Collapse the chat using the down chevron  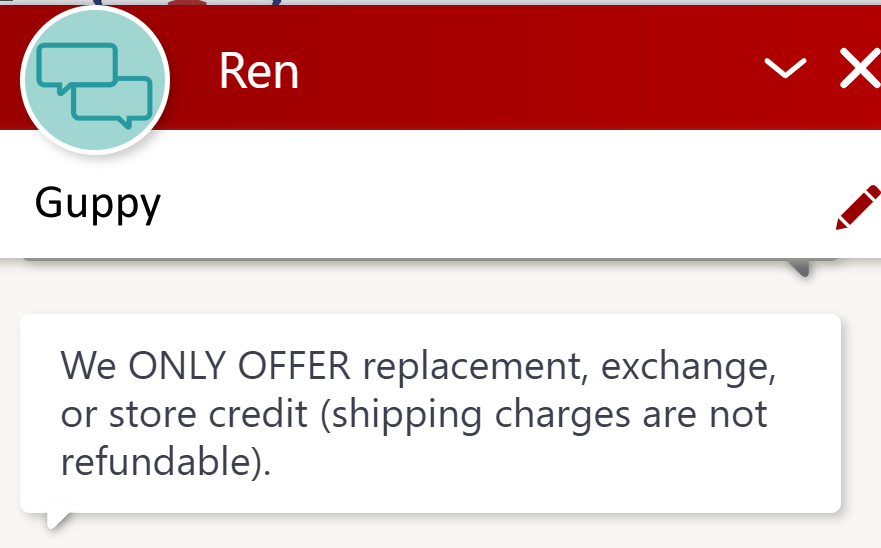point(785,67)
